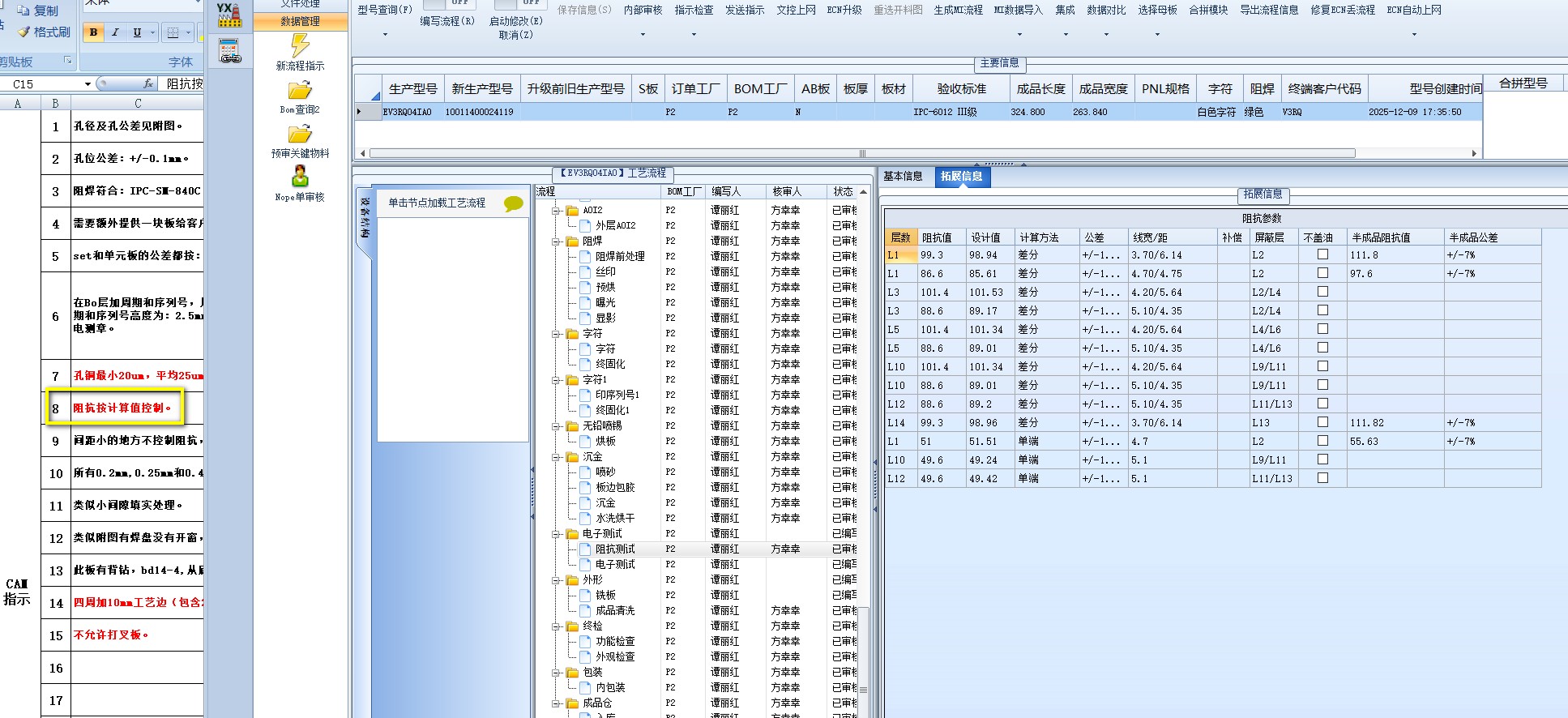Check 不盖油 for L1 51 row
Screen dimensions: 1568x718
tap(1323, 441)
